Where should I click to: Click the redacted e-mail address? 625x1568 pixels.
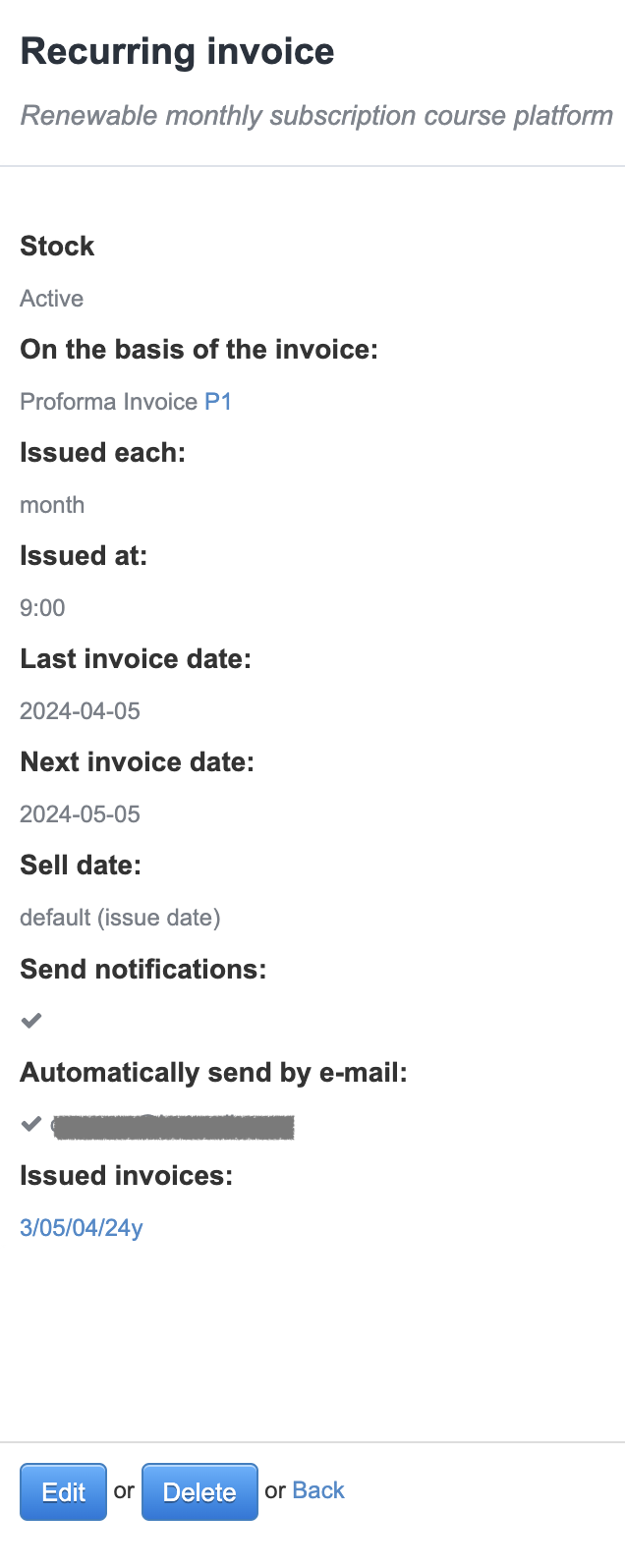174,1126
